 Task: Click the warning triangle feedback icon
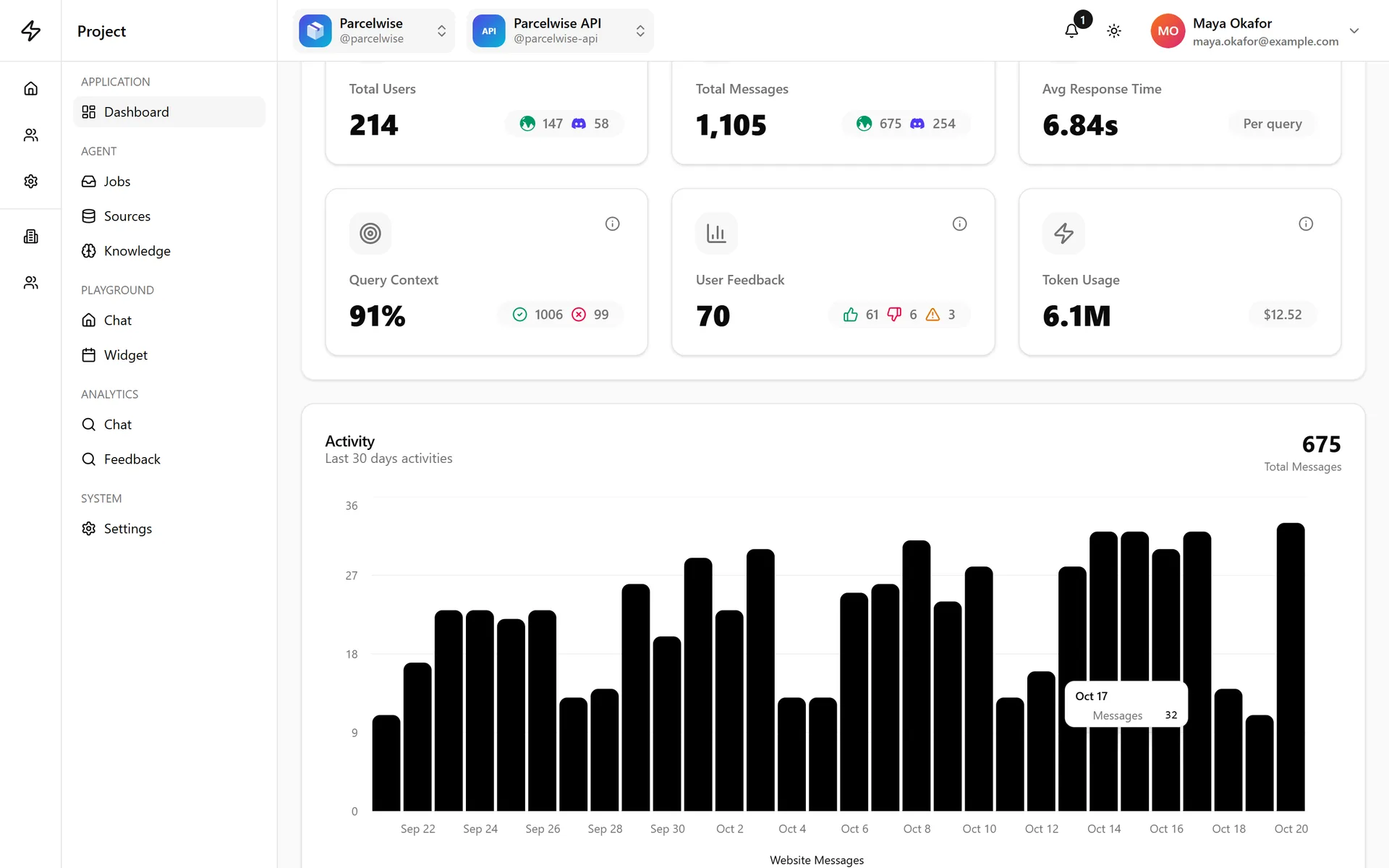coord(933,314)
